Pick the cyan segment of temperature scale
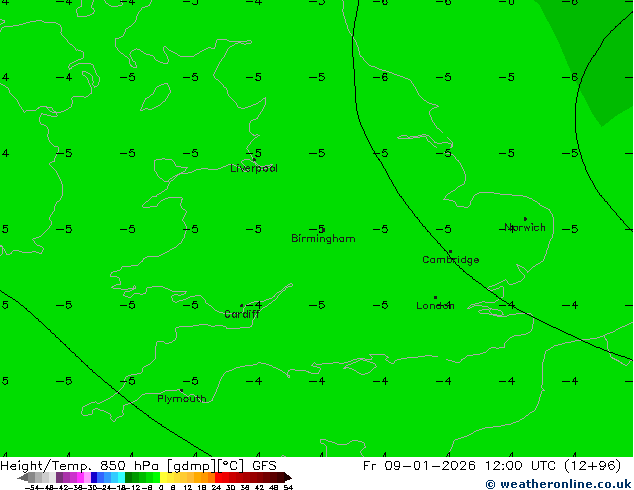Viewport: 634px width, 490px height. click(x=121, y=477)
